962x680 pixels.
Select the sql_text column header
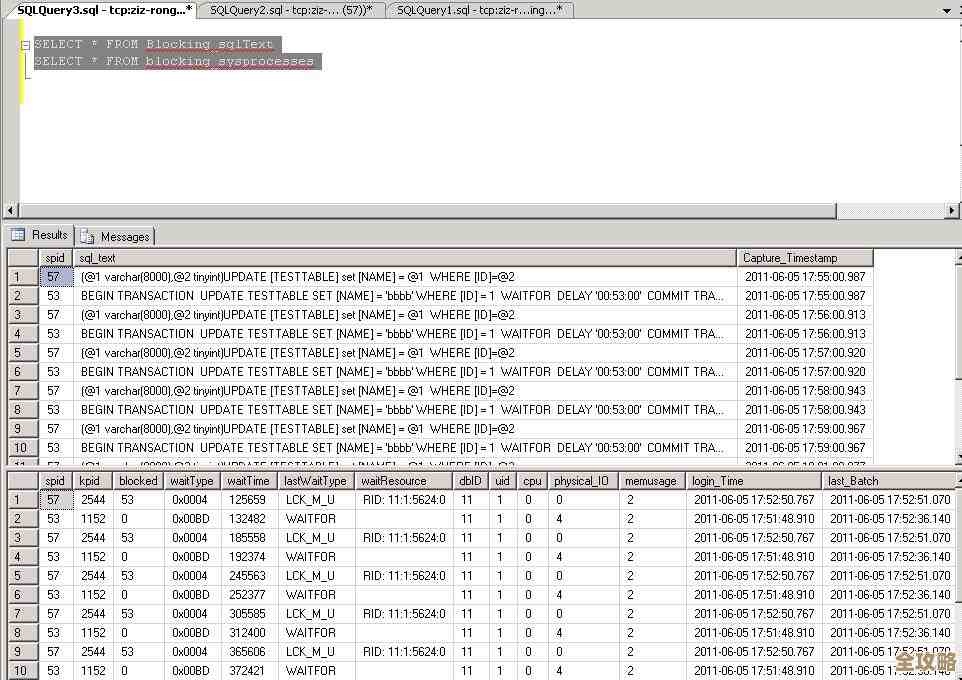(x=400, y=257)
